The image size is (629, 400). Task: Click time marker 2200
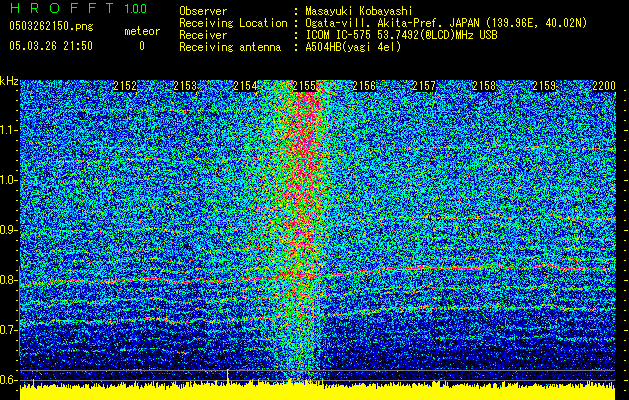604,86
